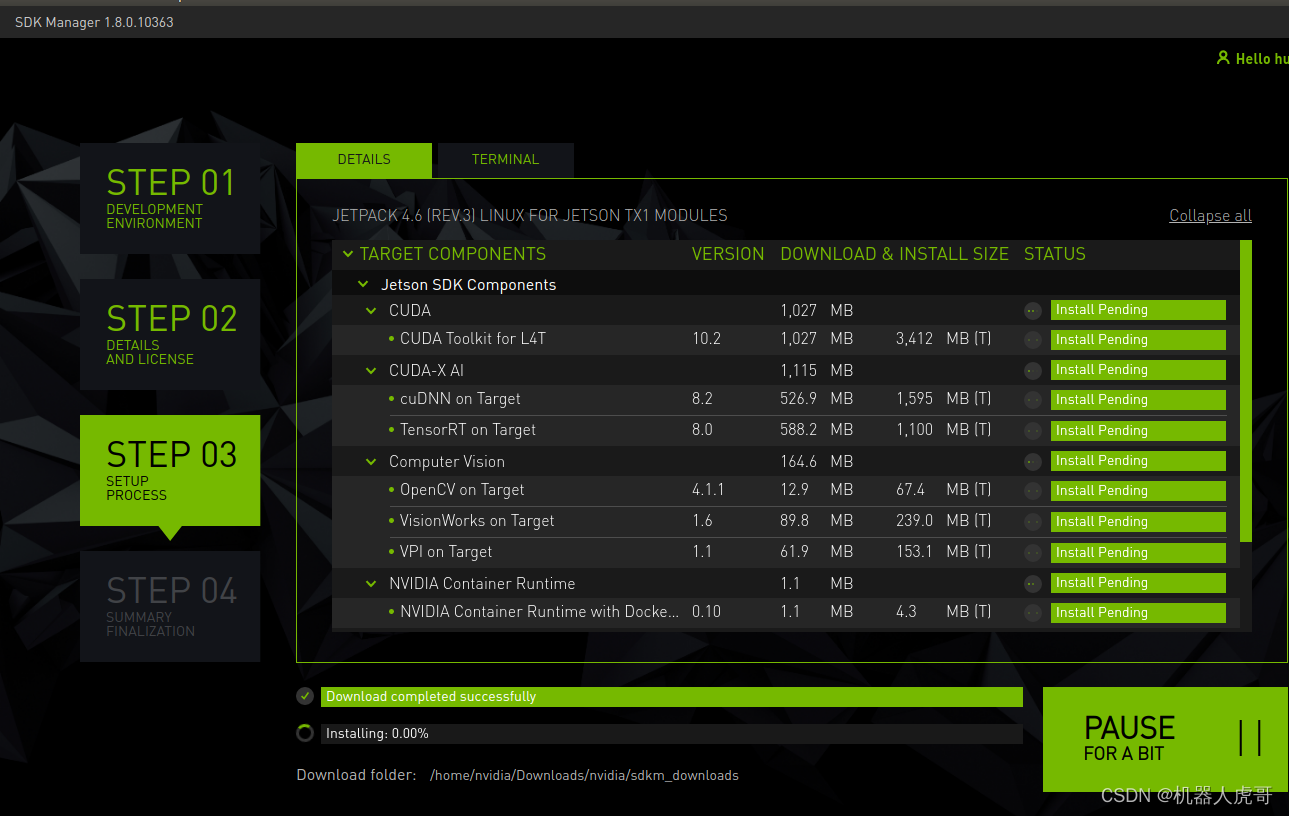This screenshot has height=816, width=1289.
Task: Click the spinner icon next to Installing progress
Action: click(x=305, y=732)
